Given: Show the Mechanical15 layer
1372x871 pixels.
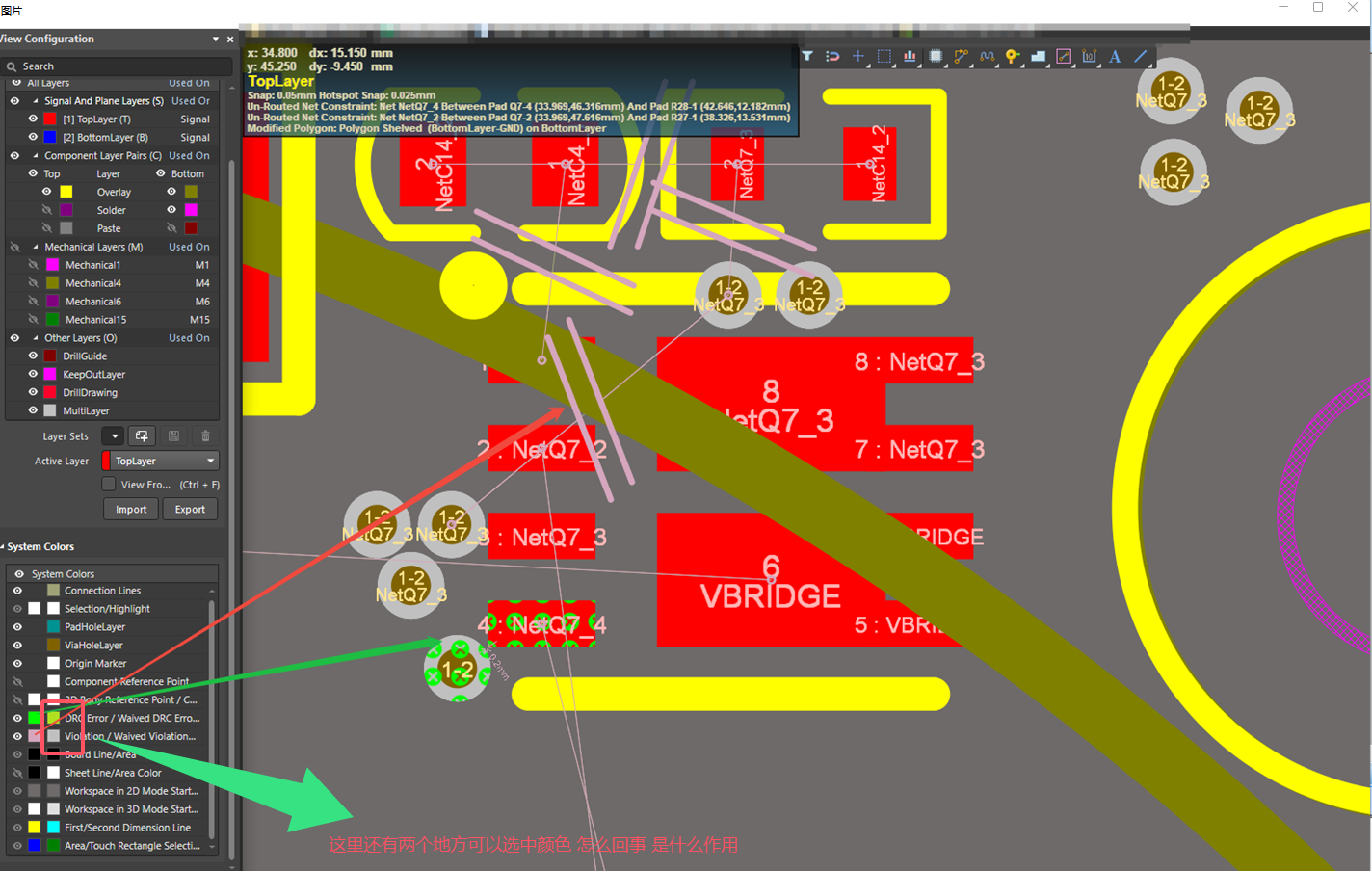Looking at the screenshot, I should coord(33,320).
